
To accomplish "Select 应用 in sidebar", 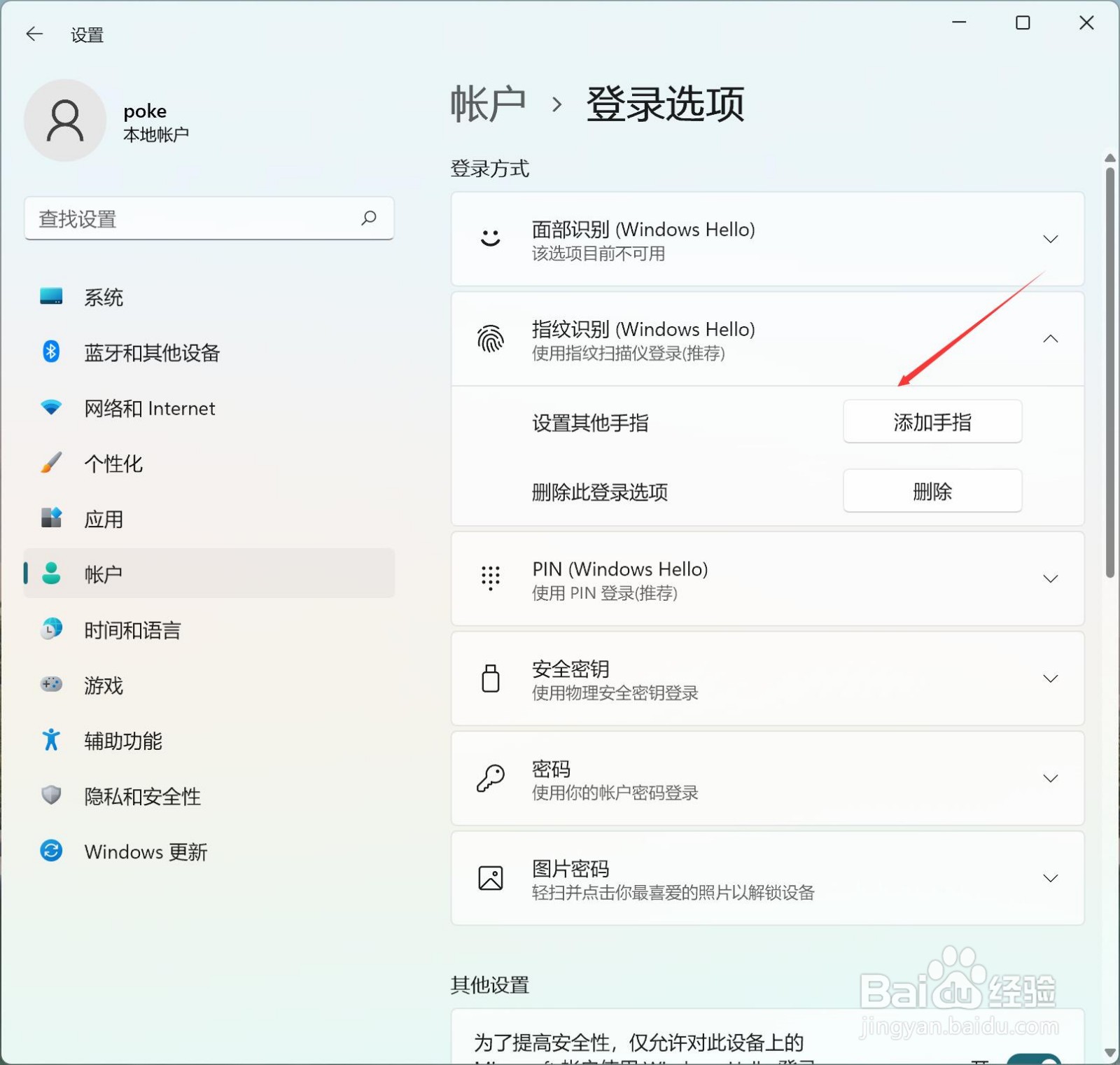I will pos(209,519).
